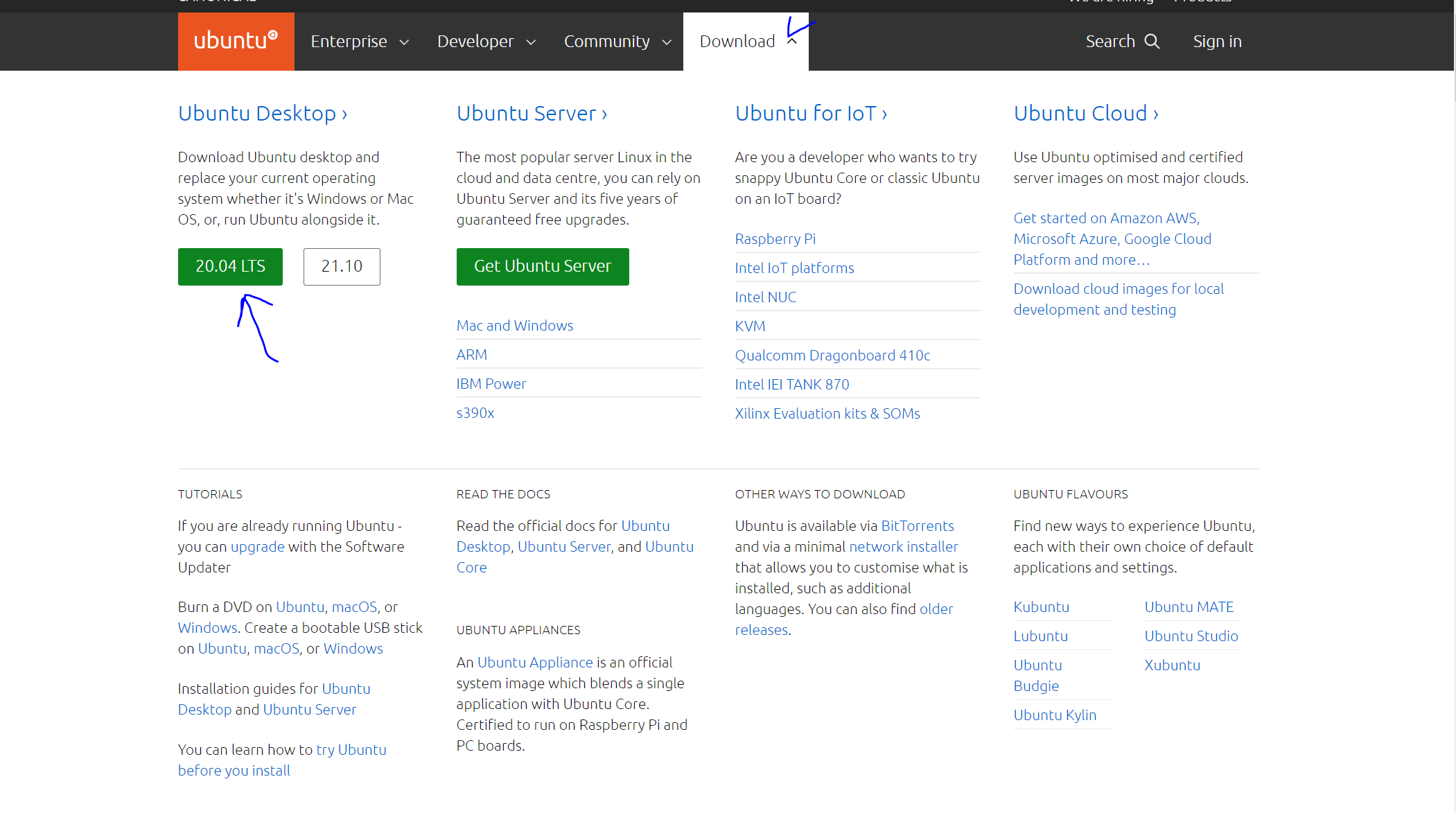Click the Ubuntu logo home icon
The image size is (1456, 813).
pos(236,41)
